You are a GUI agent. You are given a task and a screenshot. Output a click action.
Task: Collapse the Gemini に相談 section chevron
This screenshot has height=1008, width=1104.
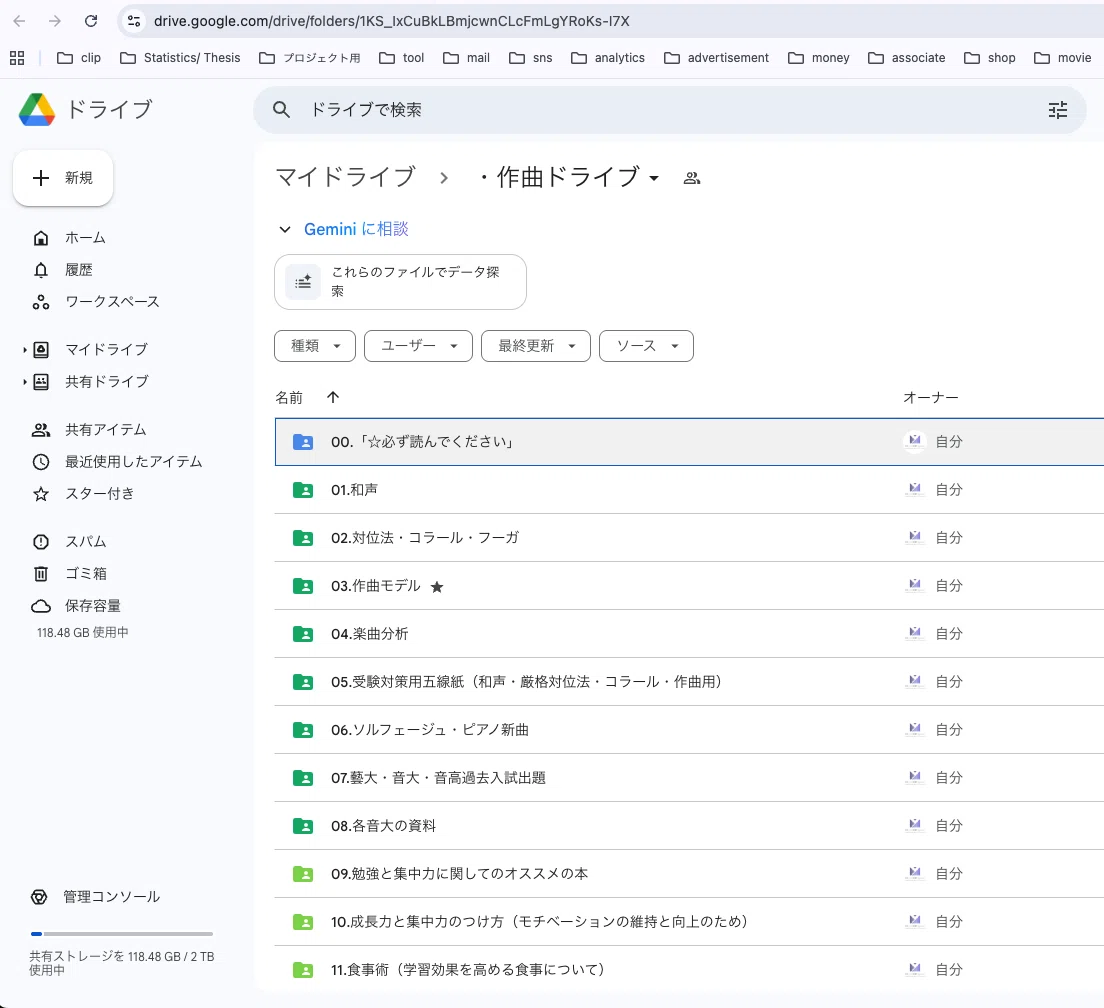click(284, 229)
